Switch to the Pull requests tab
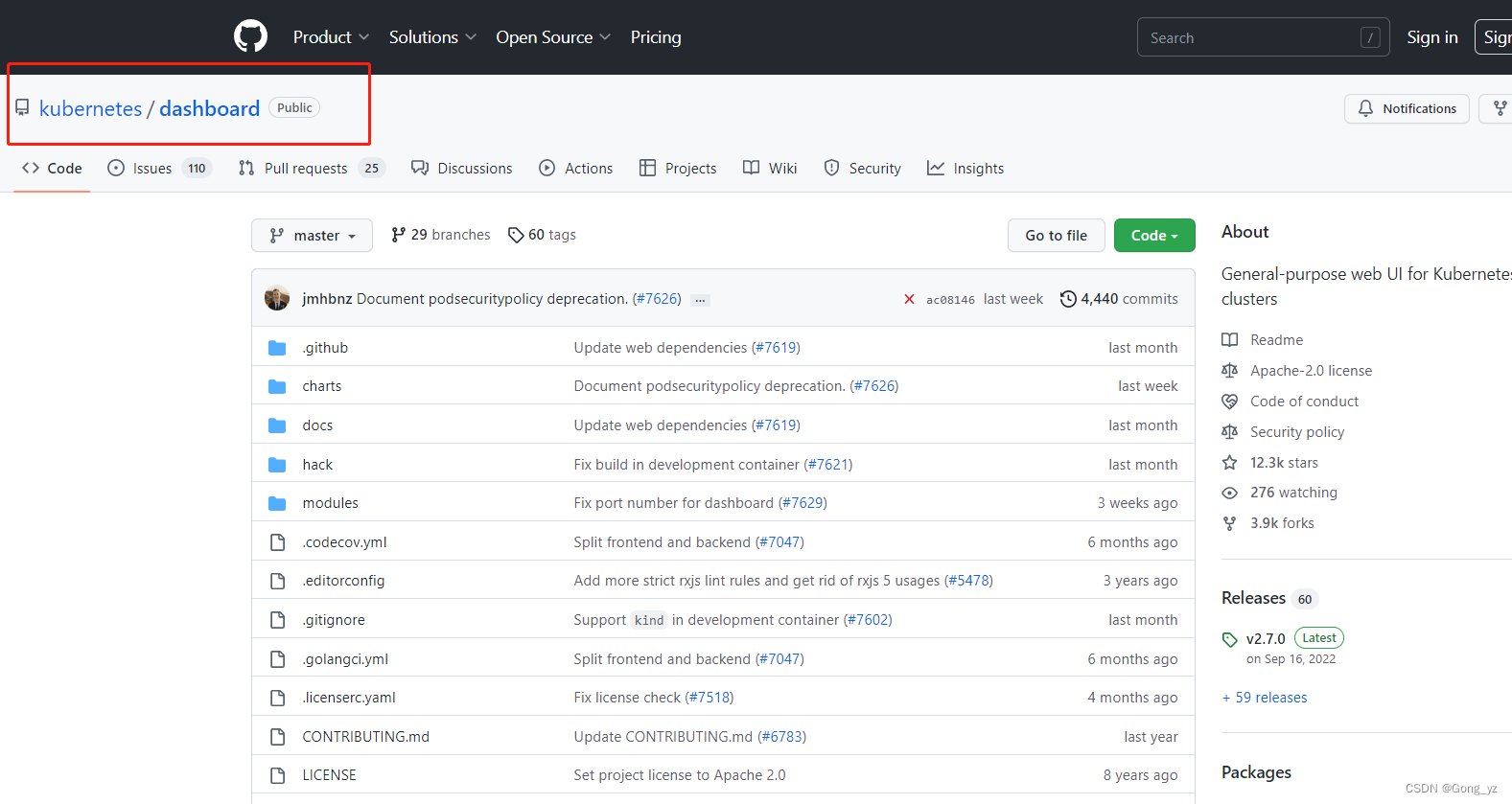Image resolution: width=1512 pixels, height=804 pixels. coord(312,169)
